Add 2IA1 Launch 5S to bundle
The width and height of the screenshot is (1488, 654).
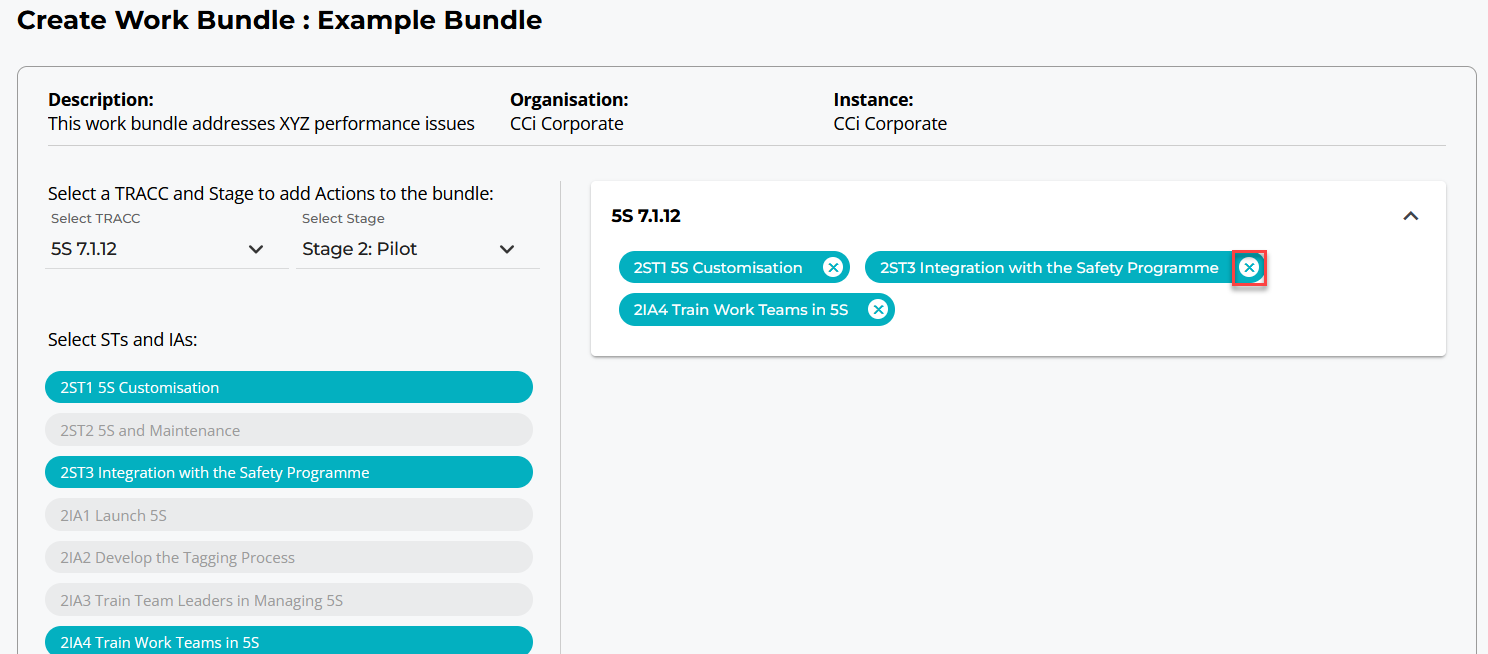point(288,515)
